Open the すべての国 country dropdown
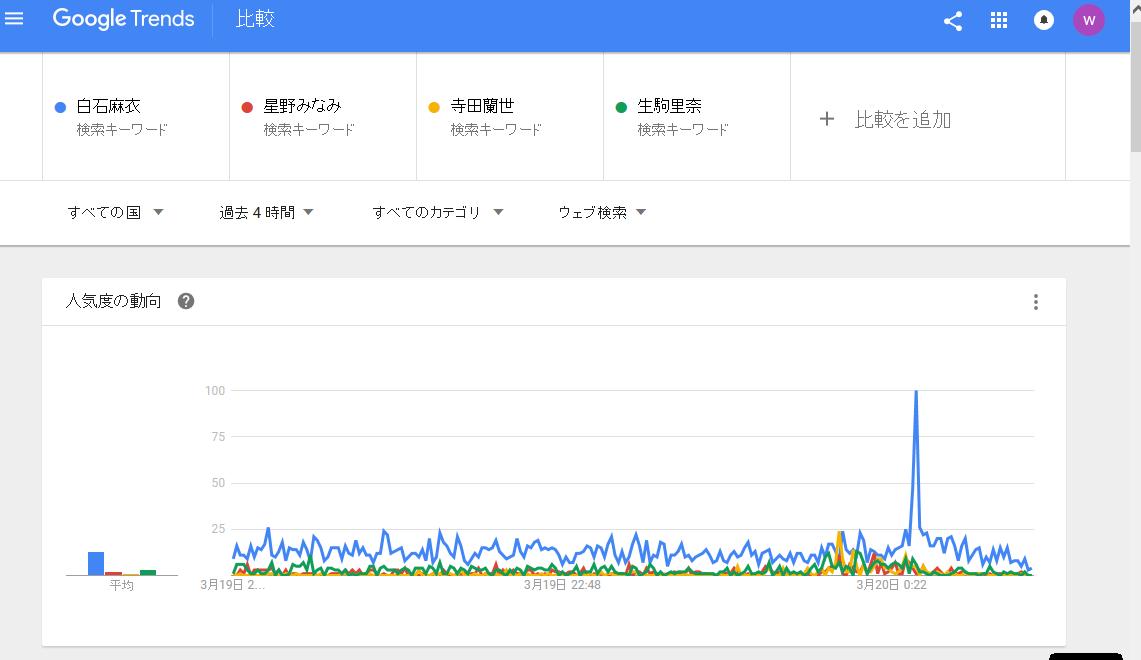 pos(115,212)
